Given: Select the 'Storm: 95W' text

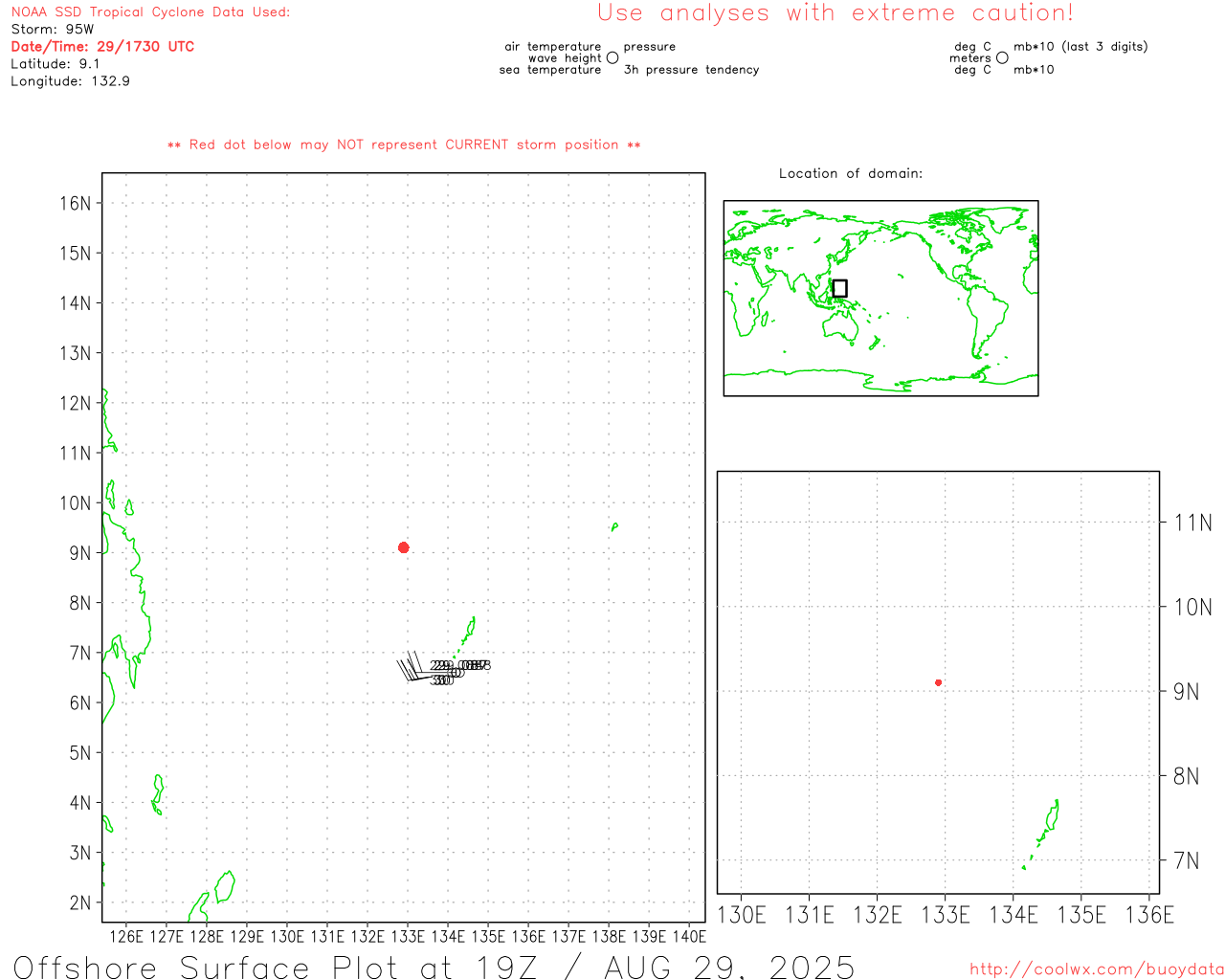Looking at the screenshot, I should [x=53, y=30].
